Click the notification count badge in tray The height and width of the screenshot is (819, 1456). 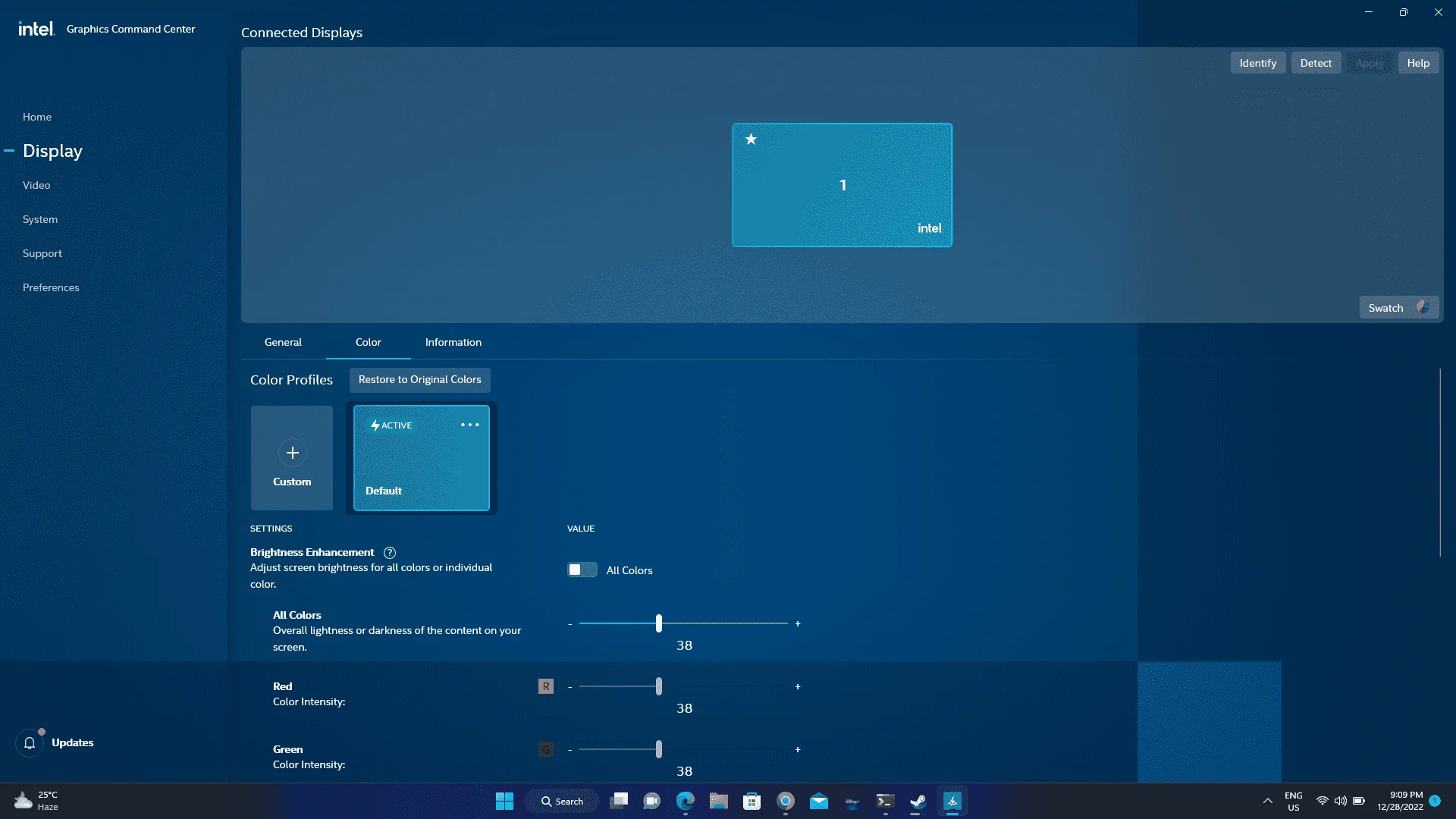[1435, 801]
